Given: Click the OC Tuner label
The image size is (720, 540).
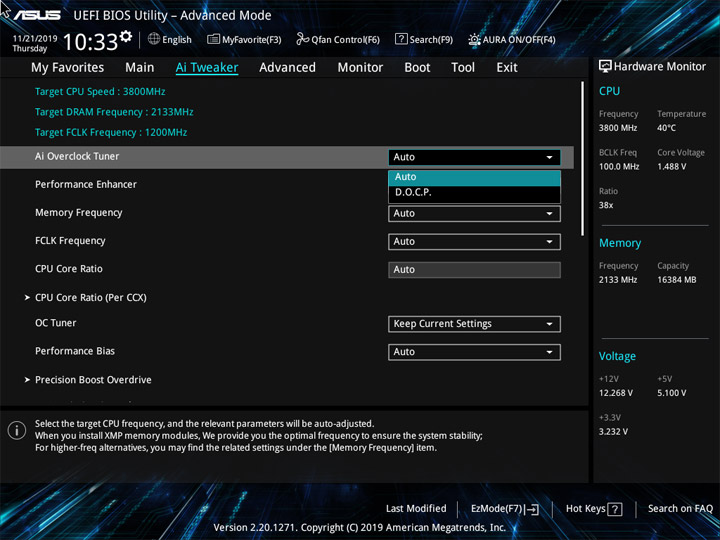Looking at the screenshot, I should pos(56,323).
